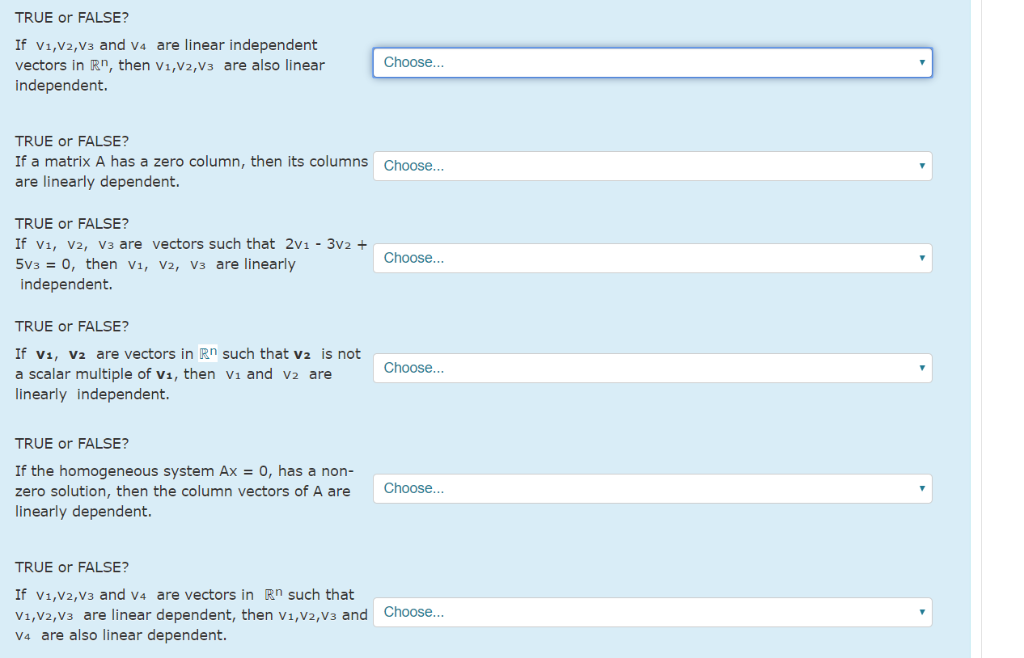Click the text 'If a matrix A has a zero column'
Screen dimensions: 1024x658
coord(131,161)
